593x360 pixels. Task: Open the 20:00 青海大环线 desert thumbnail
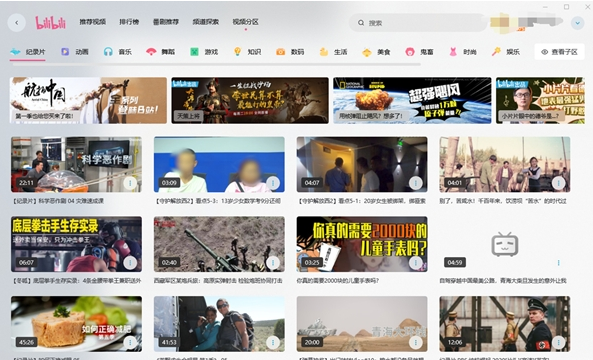click(362, 324)
